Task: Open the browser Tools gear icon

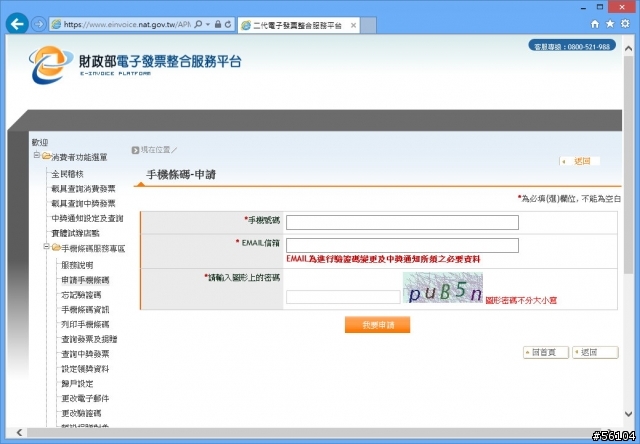Action: coord(625,24)
